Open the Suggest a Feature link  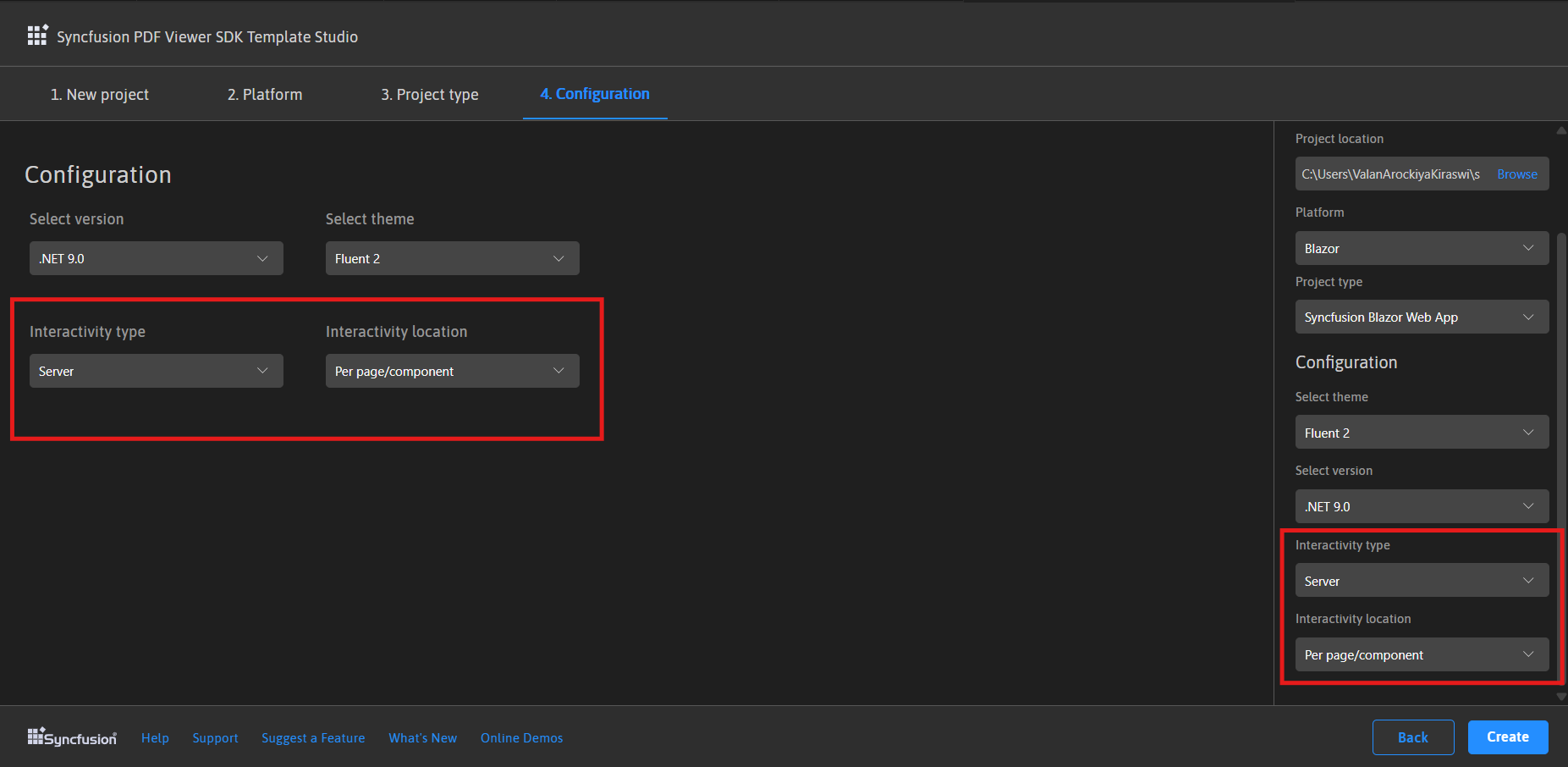pyautogui.click(x=313, y=738)
